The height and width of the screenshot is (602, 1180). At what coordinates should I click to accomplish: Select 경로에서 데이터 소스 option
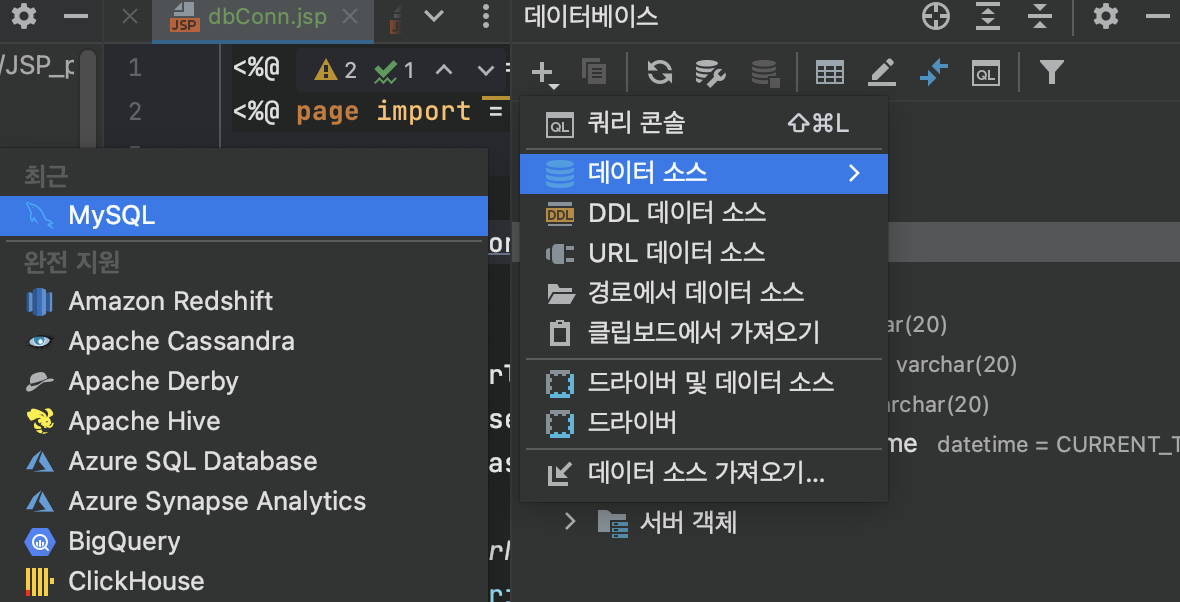tap(704, 293)
